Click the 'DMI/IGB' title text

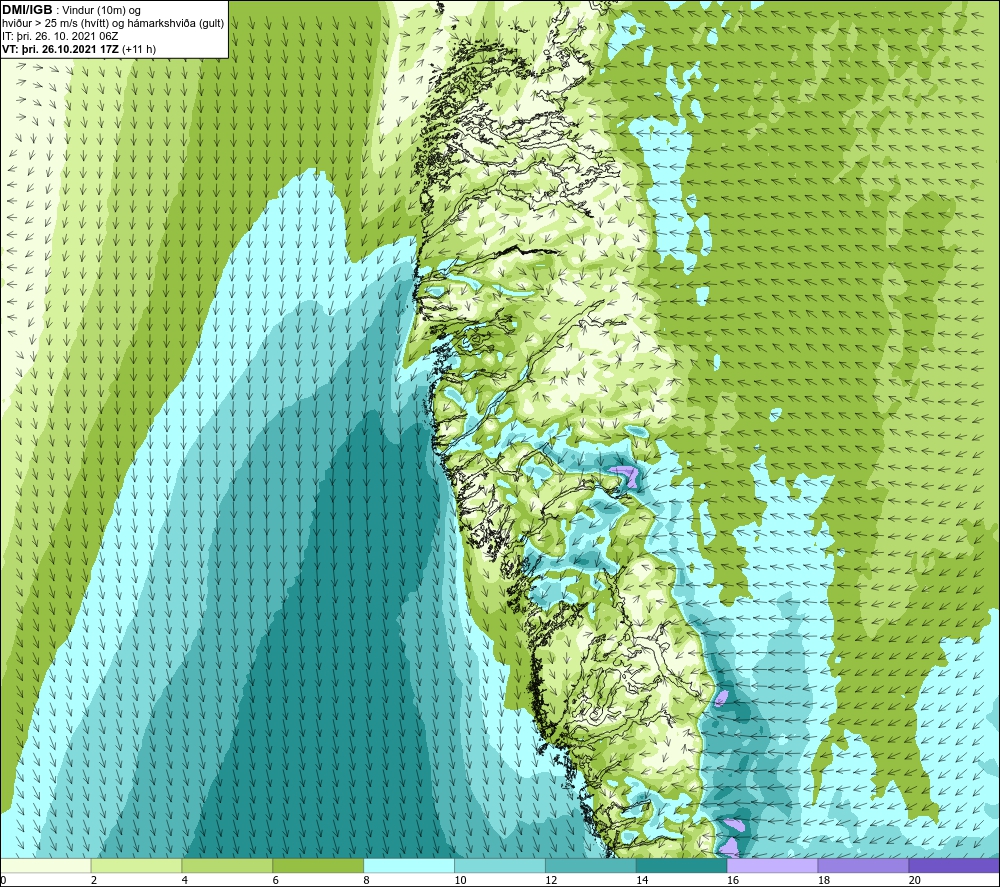27,10
